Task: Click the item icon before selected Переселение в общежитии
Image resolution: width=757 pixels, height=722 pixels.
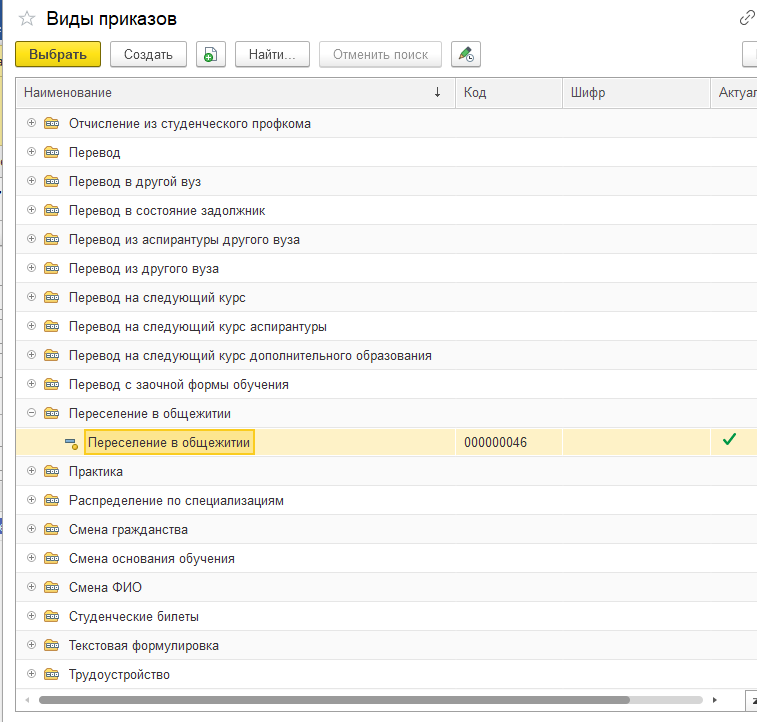Action: pos(71,443)
